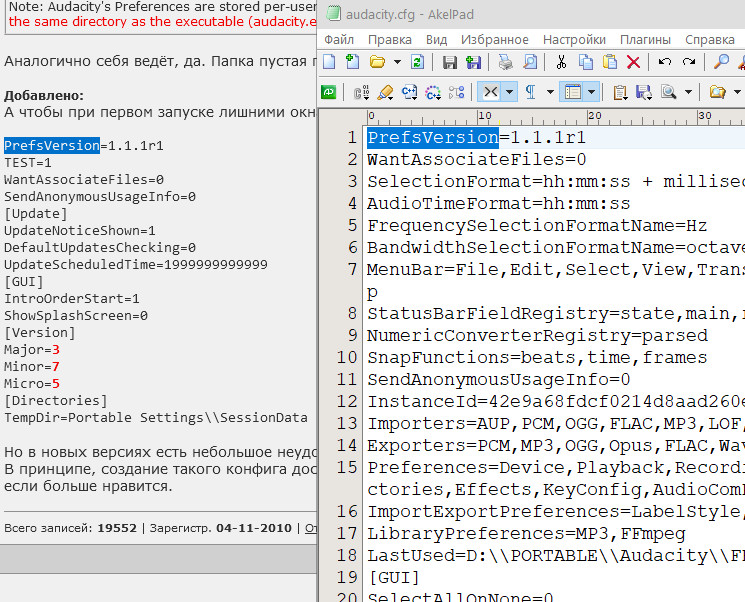Click the [GUI] line in AkelPad editor

[394, 578]
